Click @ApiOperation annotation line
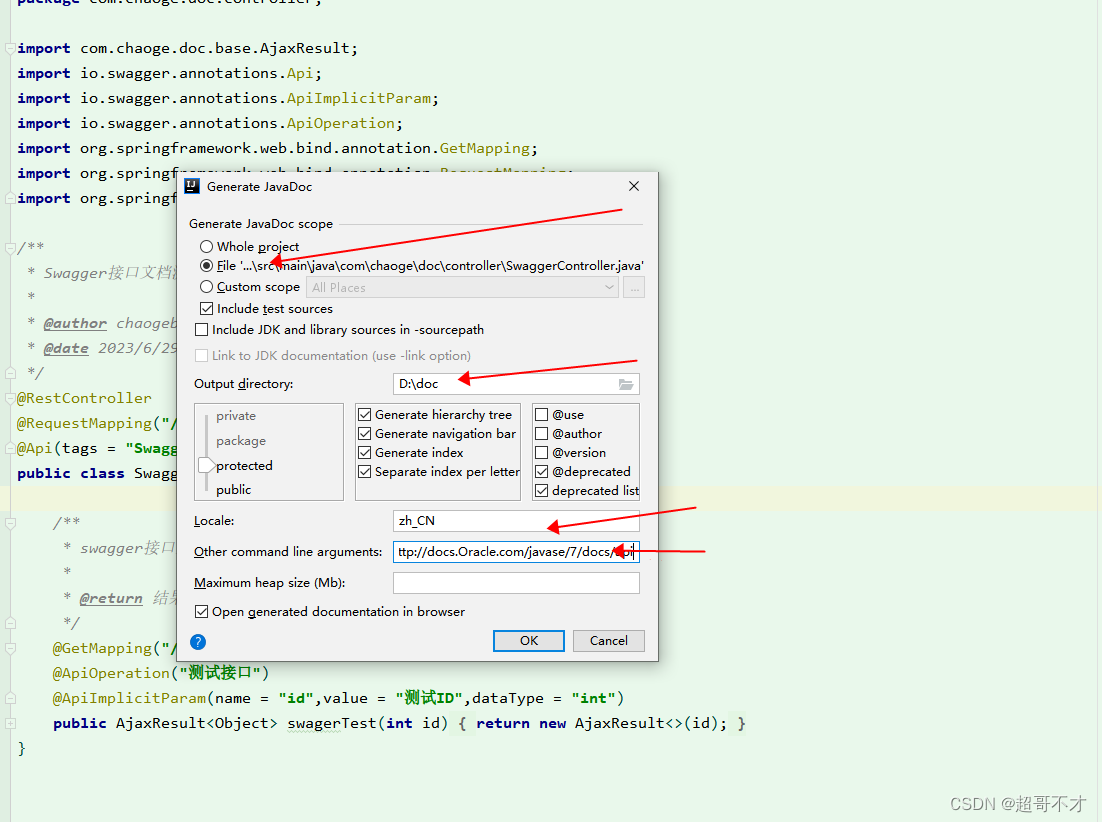Viewport: 1102px width, 822px height. [x=161, y=673]
